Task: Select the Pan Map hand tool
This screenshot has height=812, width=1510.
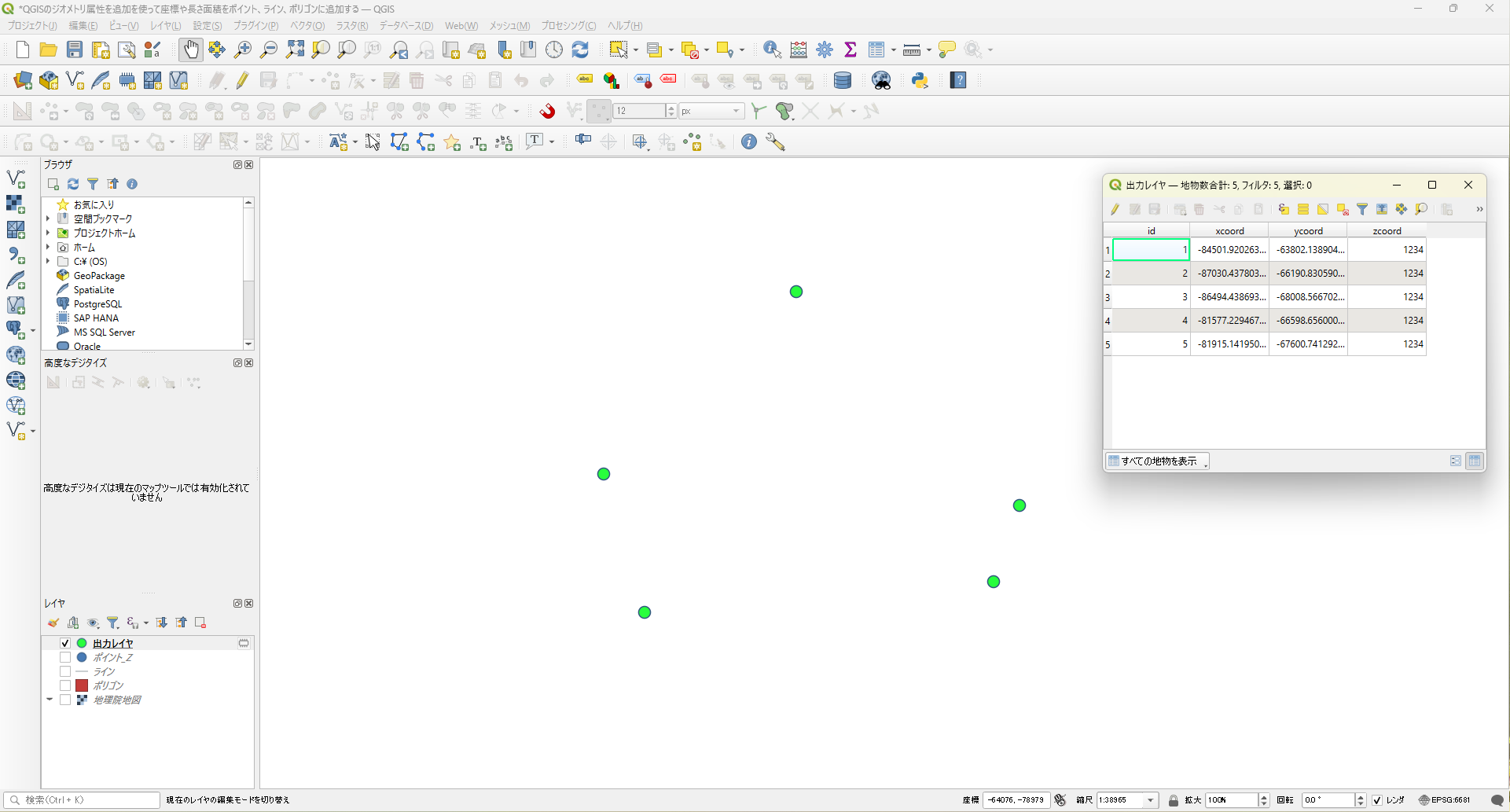Action: pos(191,50)
